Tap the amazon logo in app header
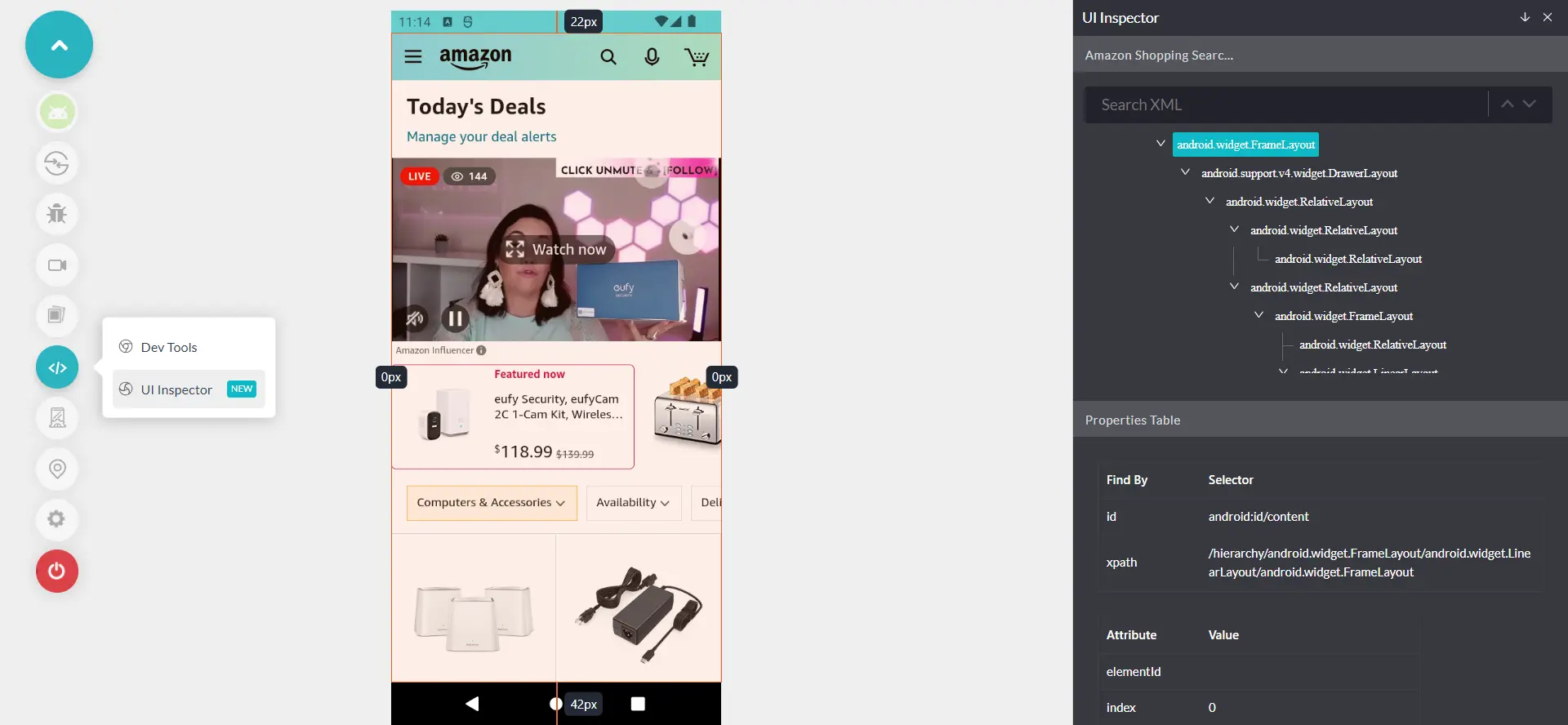 [475, 57]
